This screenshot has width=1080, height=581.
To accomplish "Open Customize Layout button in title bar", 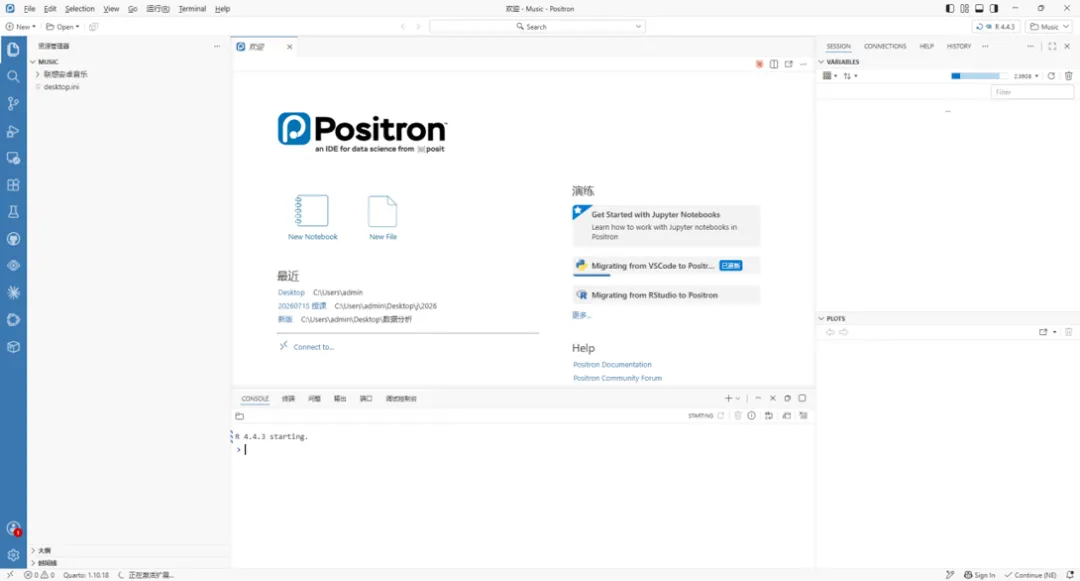I will click(964, 8).
